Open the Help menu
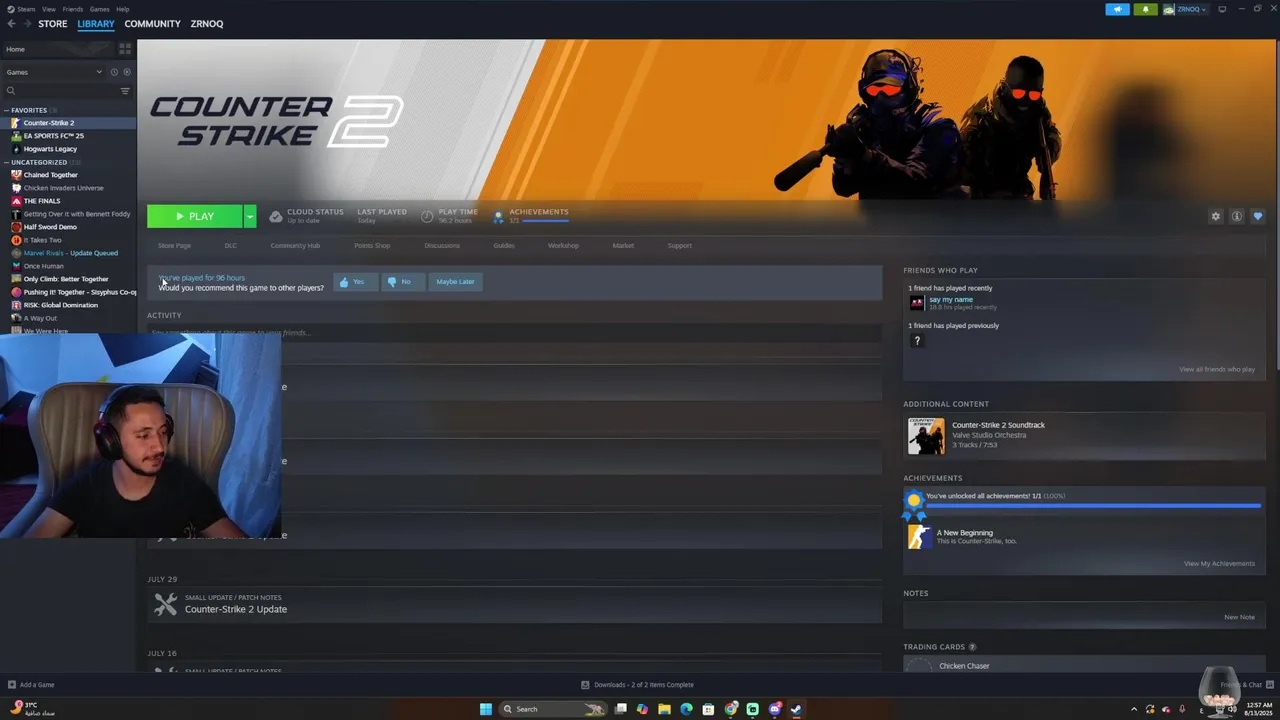 [x=123, y=9]
